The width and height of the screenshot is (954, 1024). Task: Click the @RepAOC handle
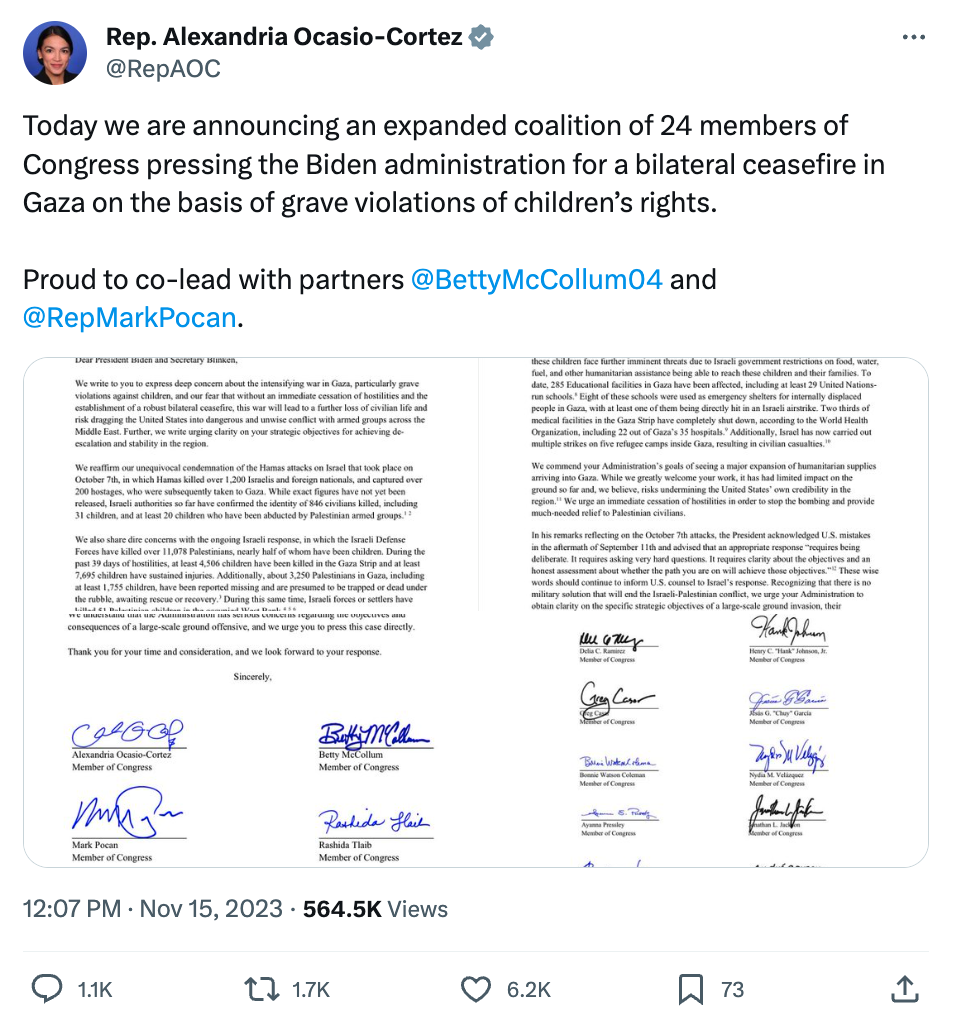[163, 68]
